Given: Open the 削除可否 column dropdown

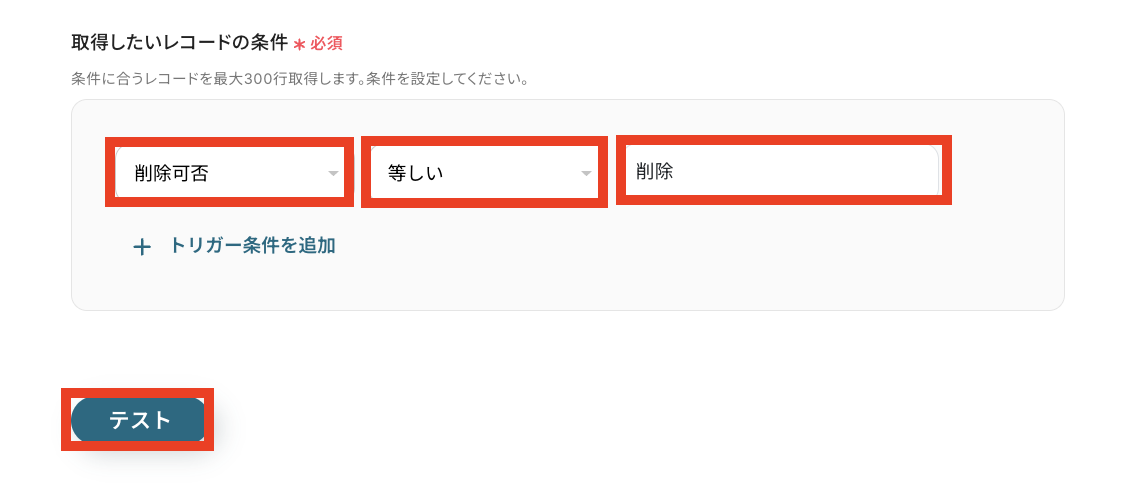Looking at the screenshot, I should [230, 172].
